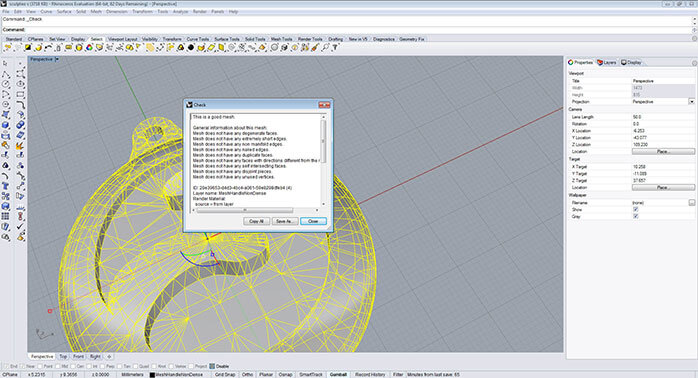Click the Target Location Place button
Image resolution: width=698 pixels, height=378 pixels.
click(x=663, y=187)
